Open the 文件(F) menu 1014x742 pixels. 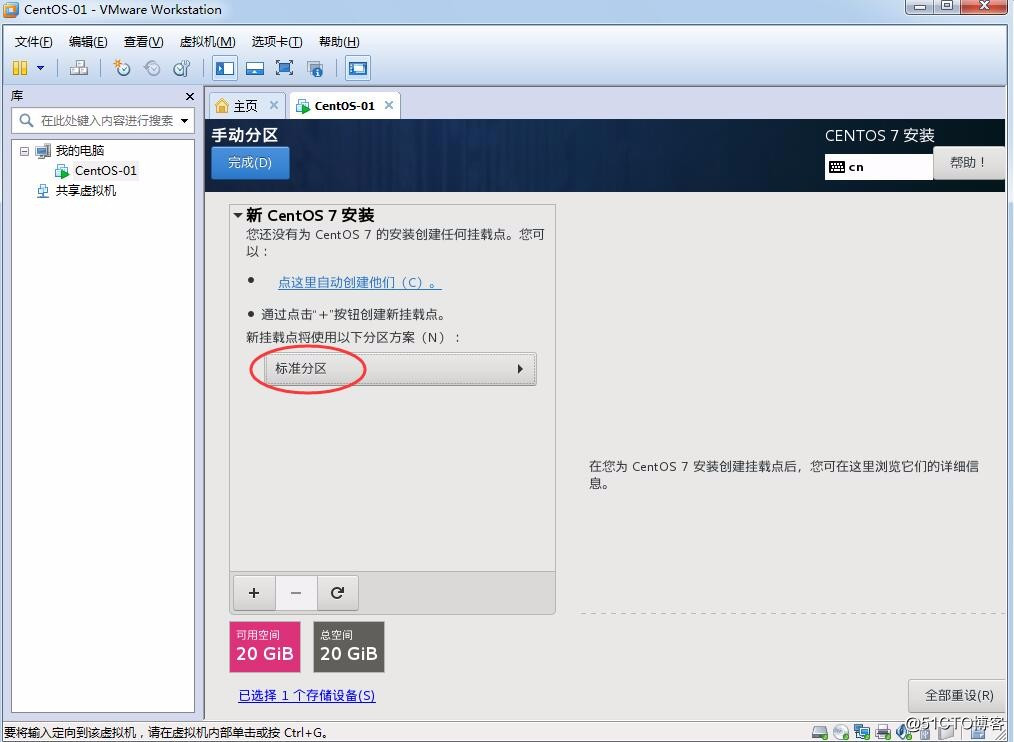34,41
